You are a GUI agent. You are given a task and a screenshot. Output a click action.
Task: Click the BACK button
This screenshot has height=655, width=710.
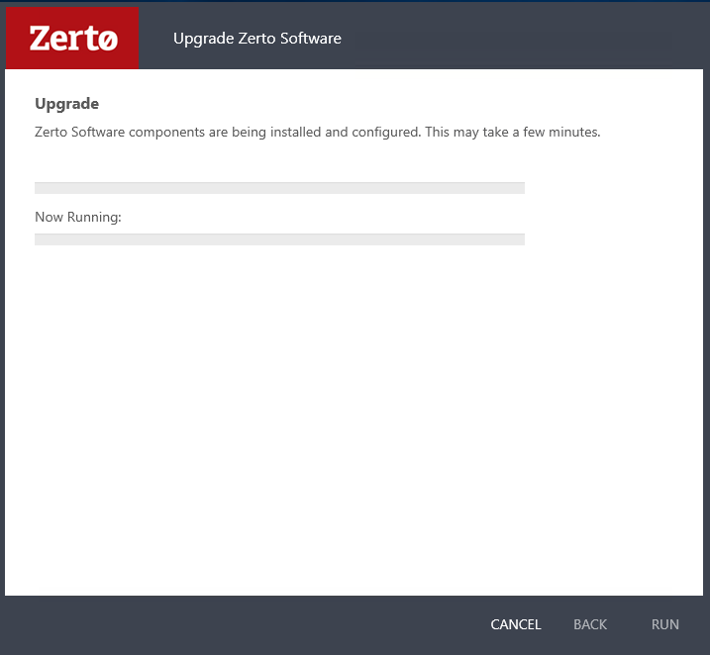pyautogui.click(x=590, y=624)
